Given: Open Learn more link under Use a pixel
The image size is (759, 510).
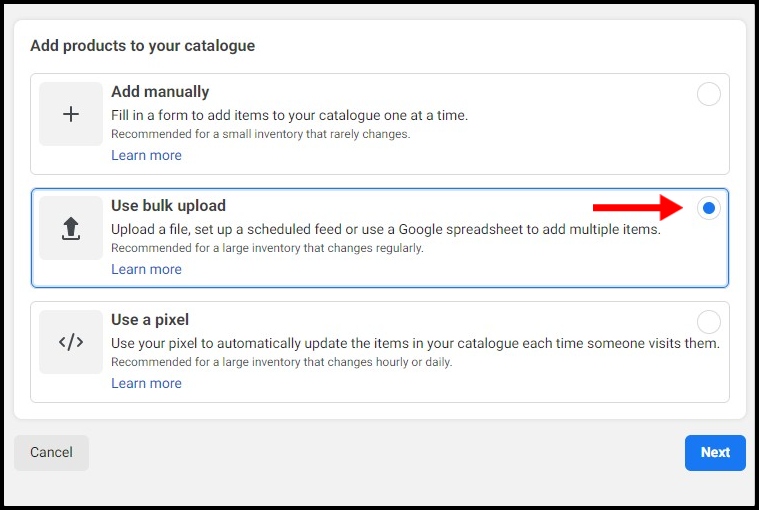Looking at the screenshot, I should [146, 384].
